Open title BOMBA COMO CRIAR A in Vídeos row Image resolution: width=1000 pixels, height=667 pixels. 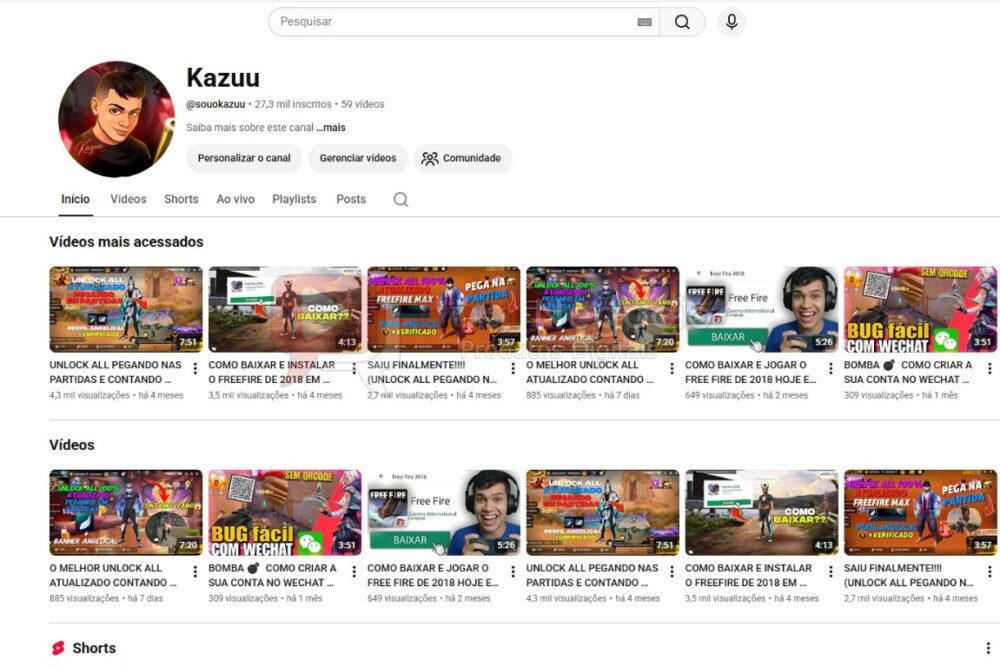(x=272, y=575)
